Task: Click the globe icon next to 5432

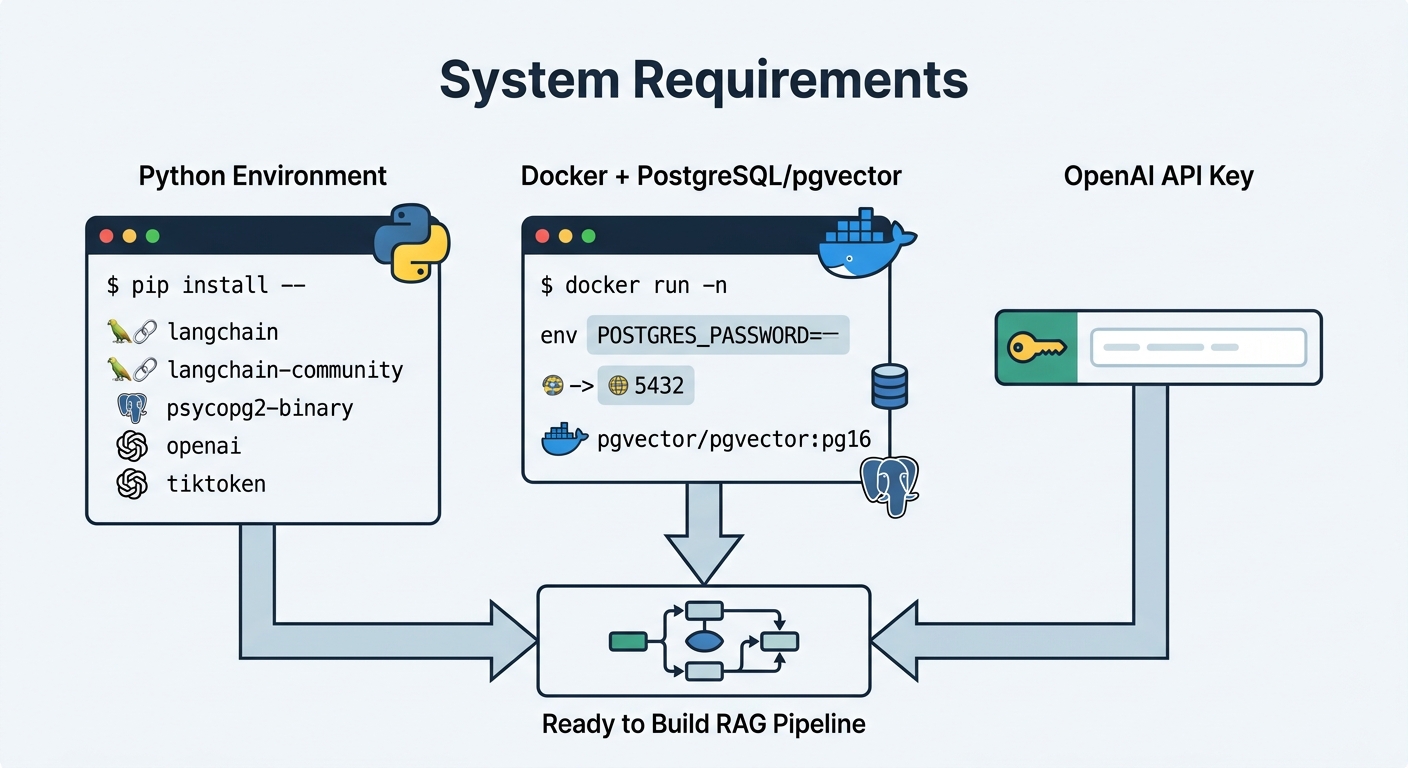Action: tap(618, 386)
